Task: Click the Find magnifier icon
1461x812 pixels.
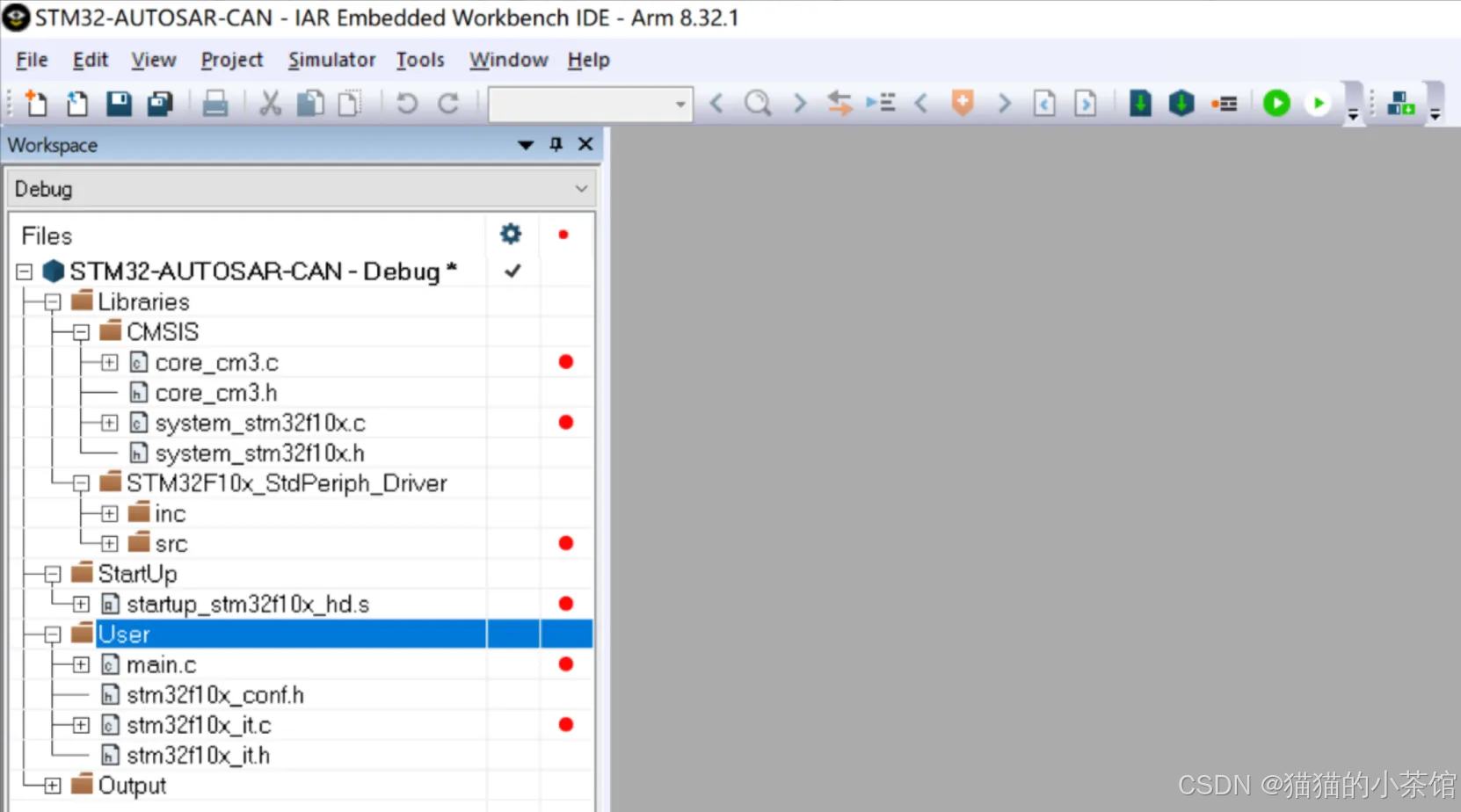Action: 758,104
